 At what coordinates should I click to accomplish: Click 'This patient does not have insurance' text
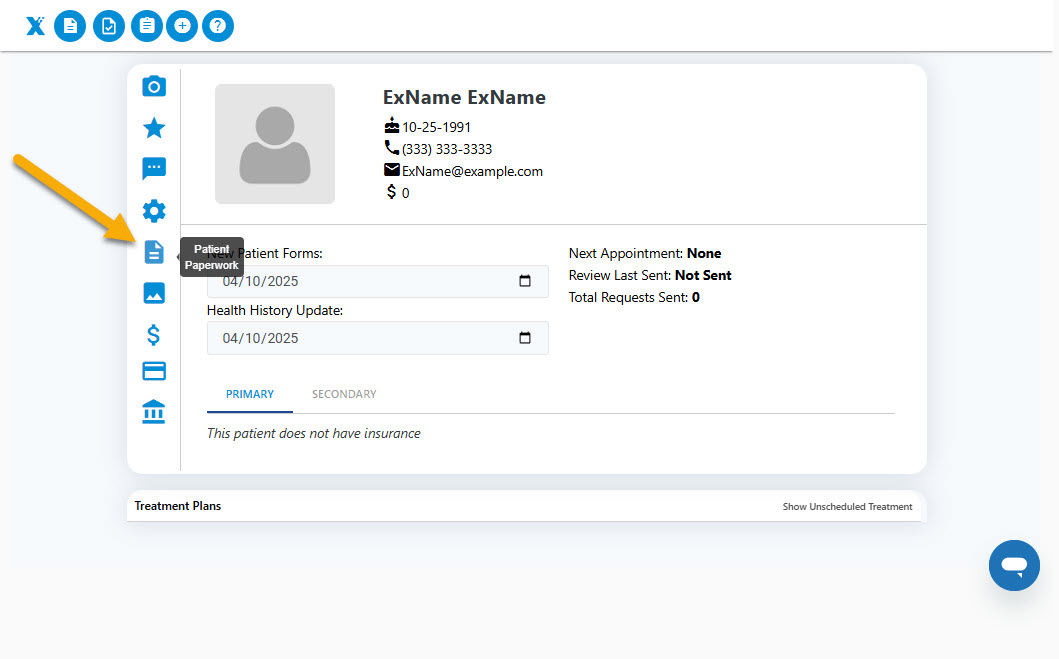coord(313,433)
